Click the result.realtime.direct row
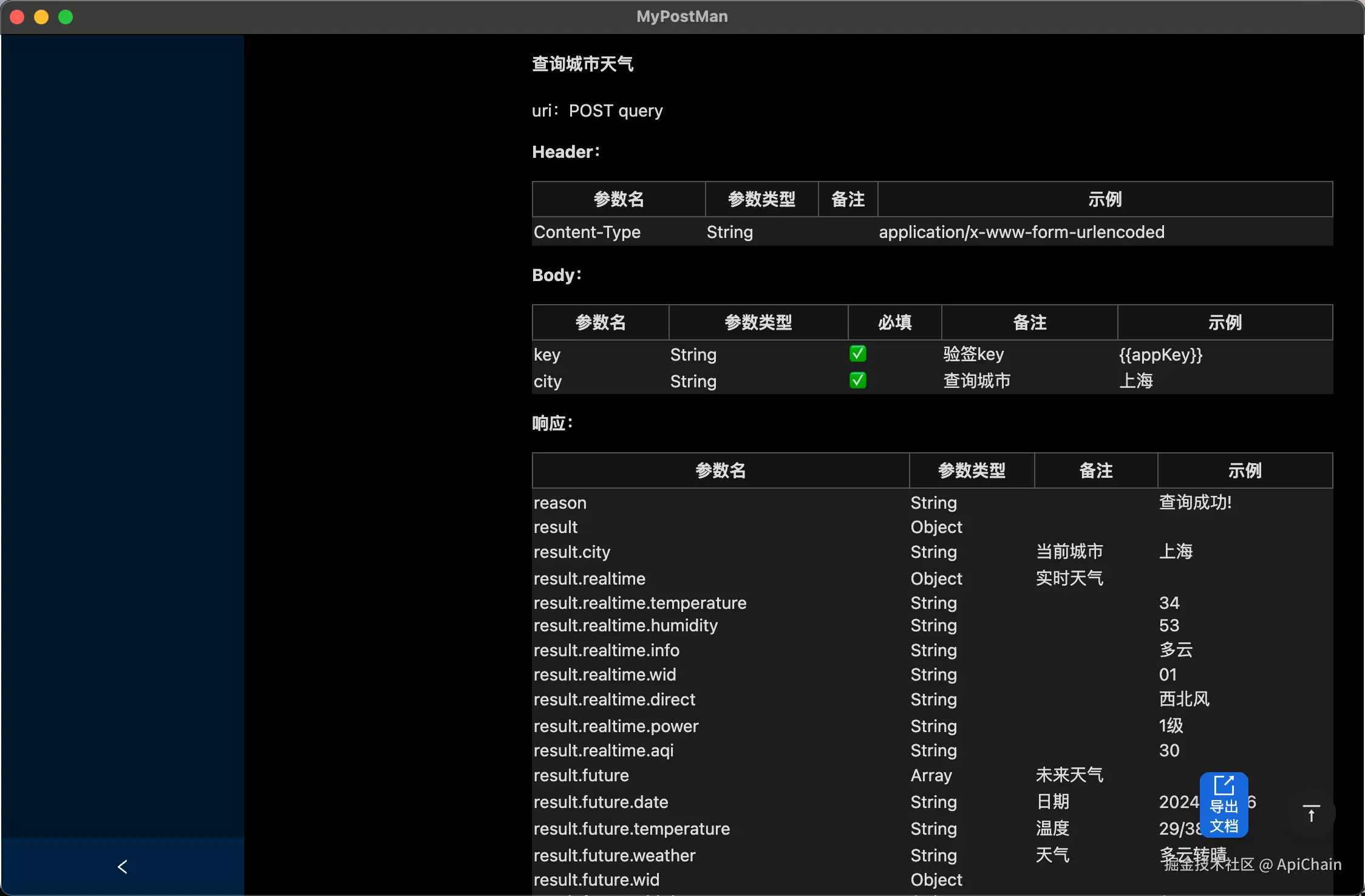The height and width of the screenshot is (896, 1365). click(614, 699)
